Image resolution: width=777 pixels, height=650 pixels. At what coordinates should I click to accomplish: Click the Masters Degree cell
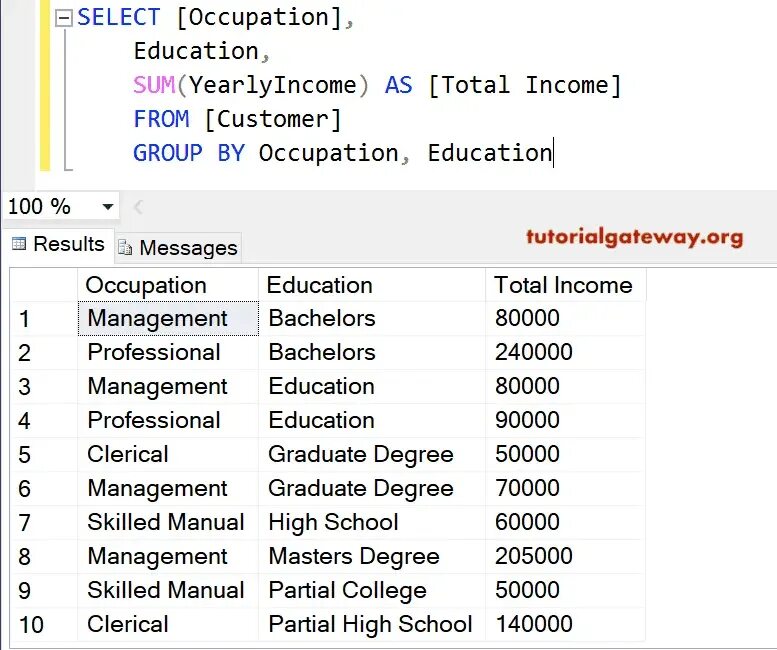(372, 556)
